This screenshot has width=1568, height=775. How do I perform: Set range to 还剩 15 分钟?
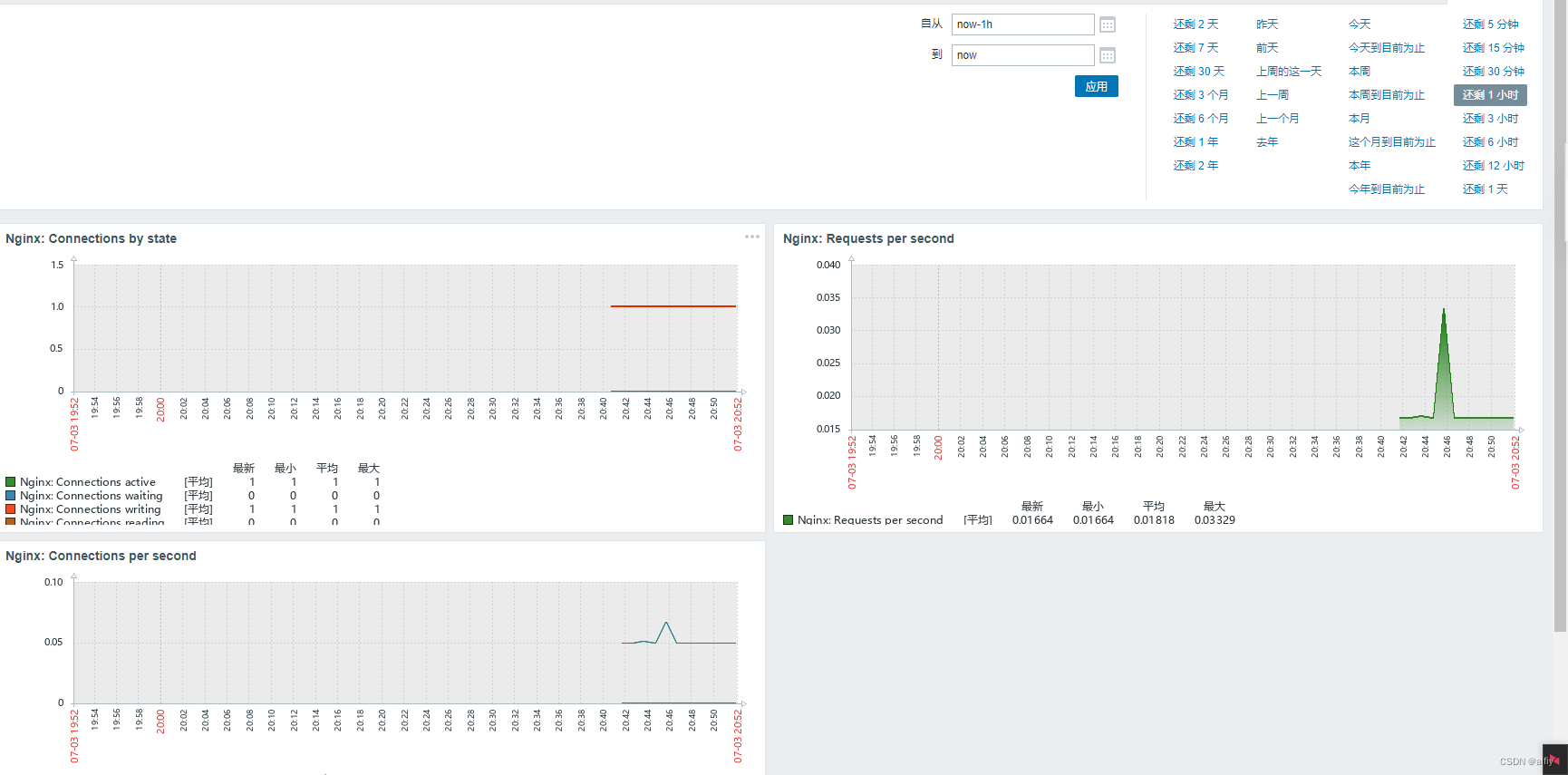point(1493,48)
